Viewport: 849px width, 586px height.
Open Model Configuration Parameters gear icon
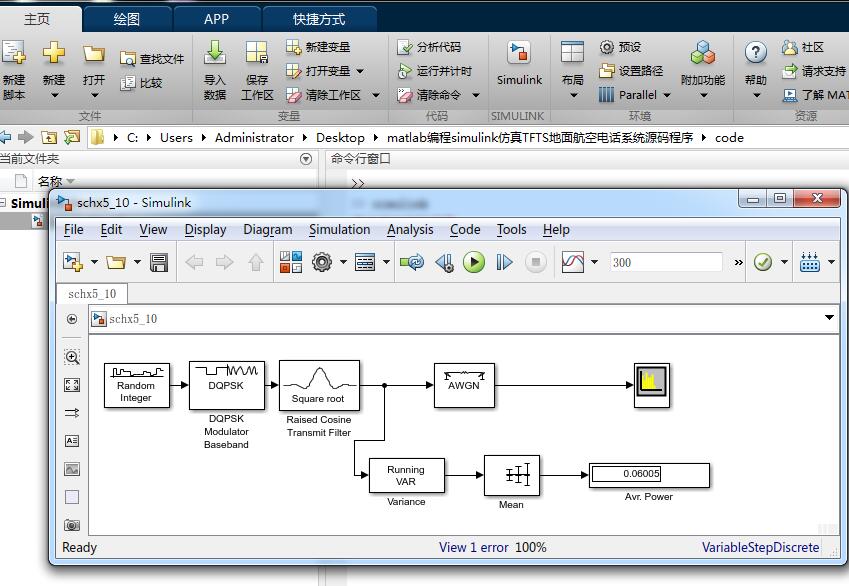322,263
